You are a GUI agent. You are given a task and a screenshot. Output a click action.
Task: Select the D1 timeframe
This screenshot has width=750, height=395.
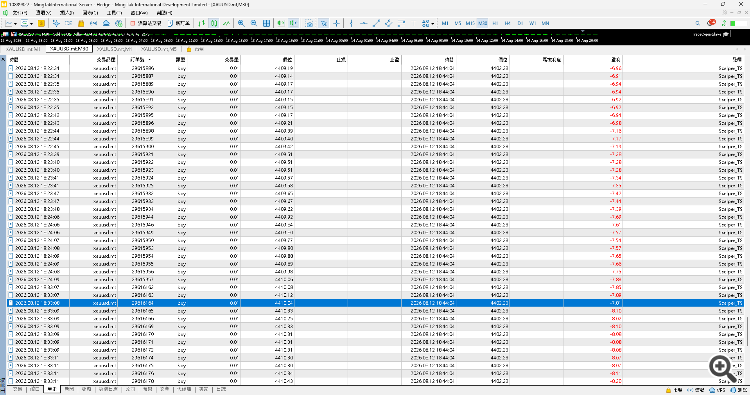(x=520, y=23)
